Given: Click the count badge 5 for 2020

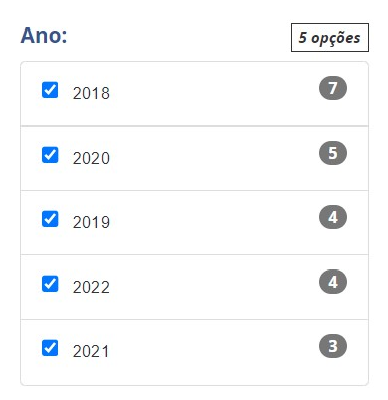Looking at the screenshot, I should point(333,153).
